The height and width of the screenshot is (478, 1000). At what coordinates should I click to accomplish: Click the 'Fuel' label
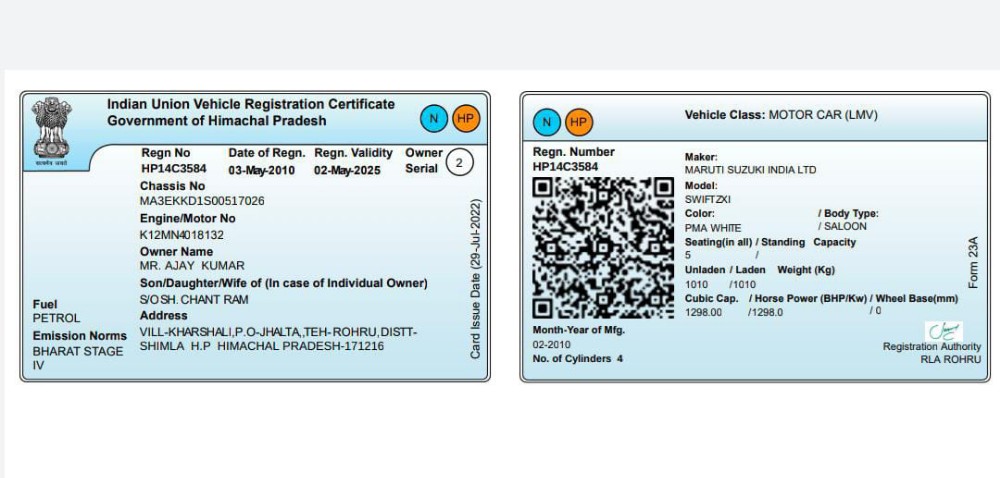point(45,304)
